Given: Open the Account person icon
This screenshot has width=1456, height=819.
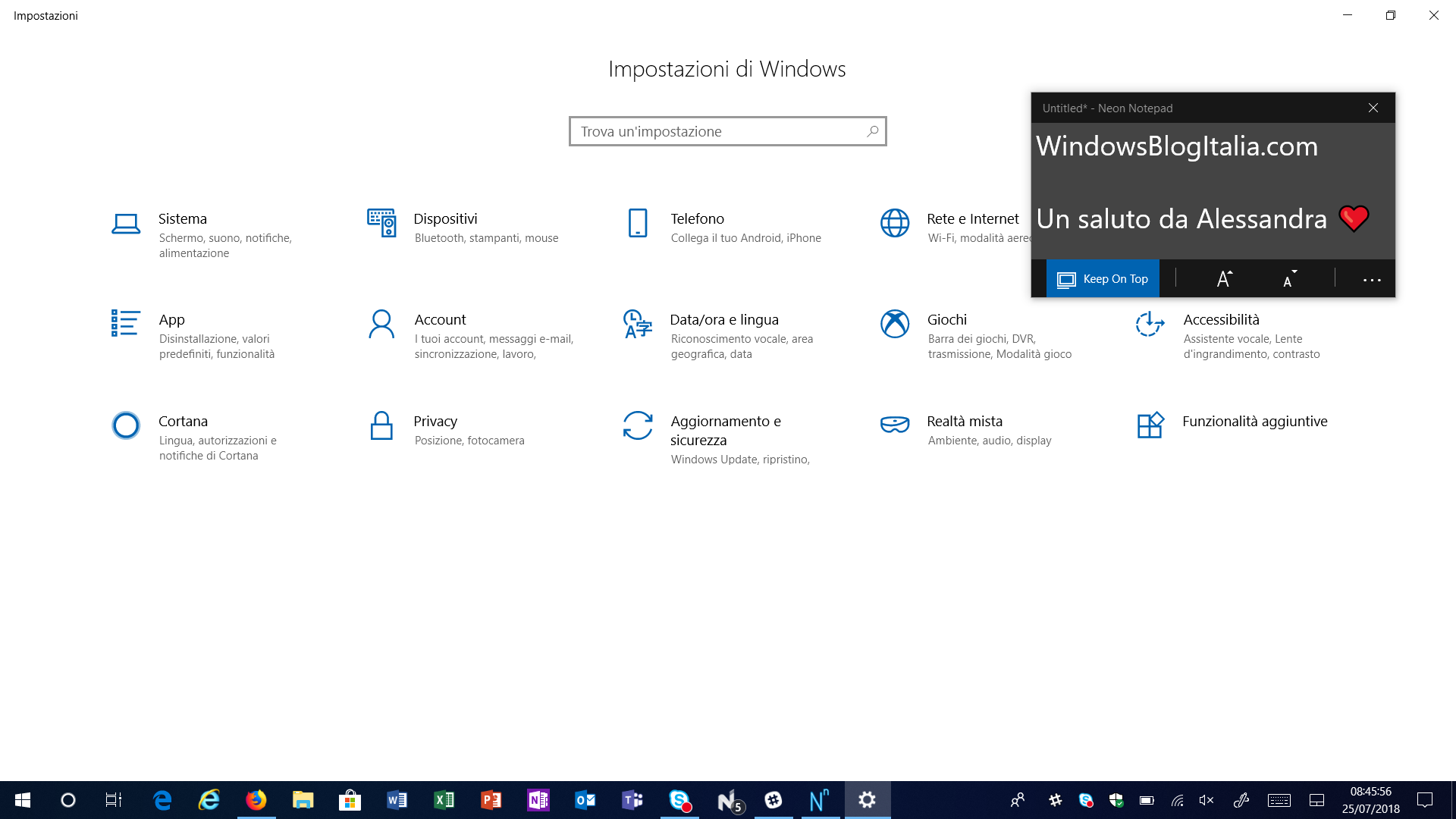Looking at the screenshot, I should (381, 324).
